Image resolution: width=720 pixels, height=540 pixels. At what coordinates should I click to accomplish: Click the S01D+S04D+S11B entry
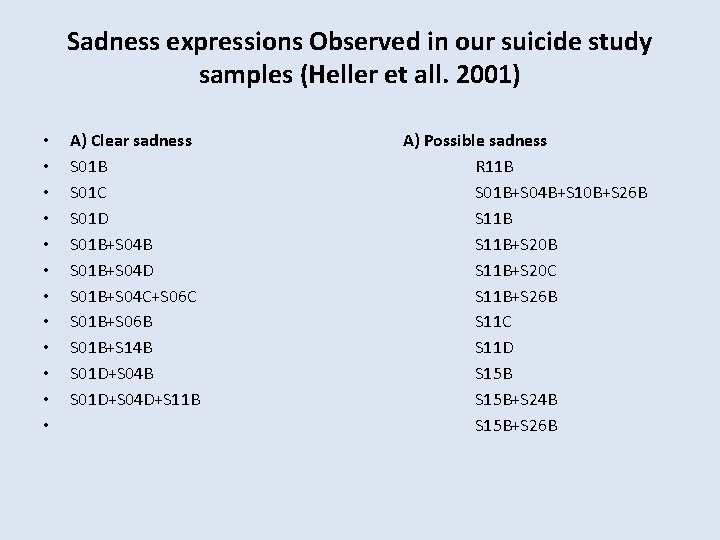coord(135,399)
